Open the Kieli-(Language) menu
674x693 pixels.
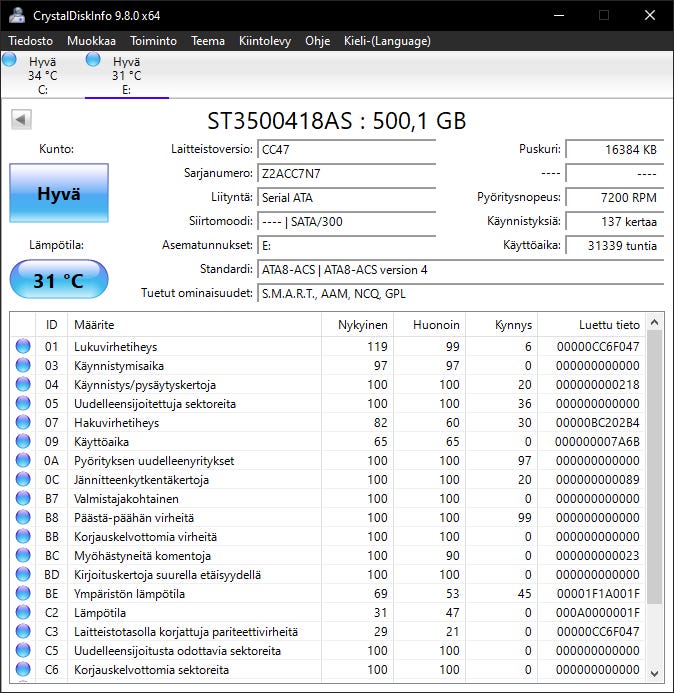click(x=387, y=41)
